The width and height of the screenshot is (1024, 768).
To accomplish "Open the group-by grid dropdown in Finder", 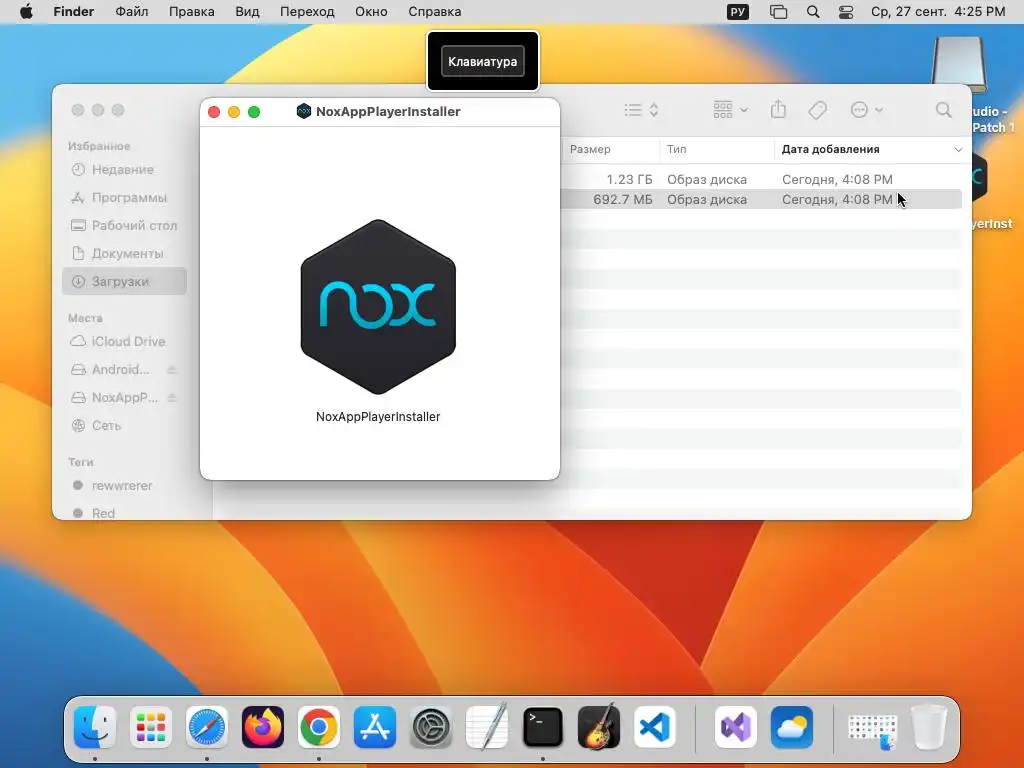I will (730, 110).
